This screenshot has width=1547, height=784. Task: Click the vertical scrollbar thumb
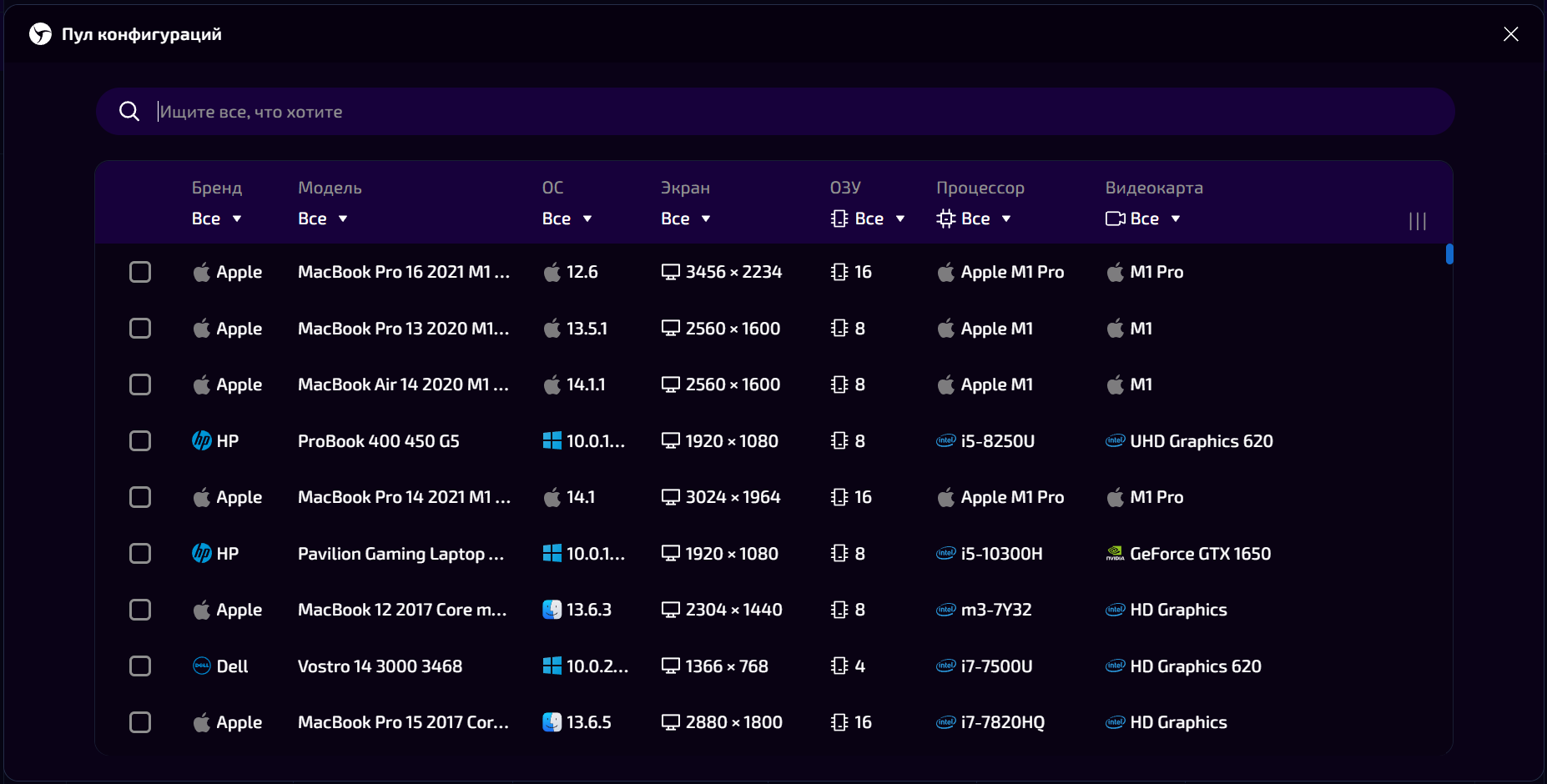pos(1449,254)
